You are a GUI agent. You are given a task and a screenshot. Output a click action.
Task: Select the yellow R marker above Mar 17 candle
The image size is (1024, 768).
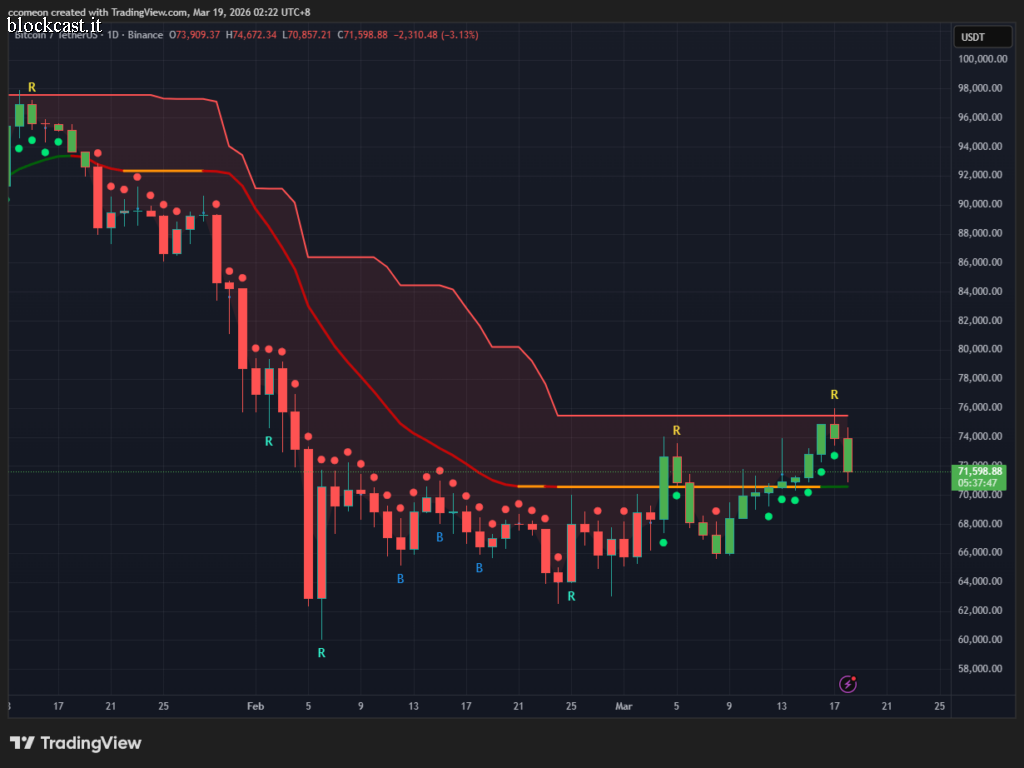(x=834, y=394)
